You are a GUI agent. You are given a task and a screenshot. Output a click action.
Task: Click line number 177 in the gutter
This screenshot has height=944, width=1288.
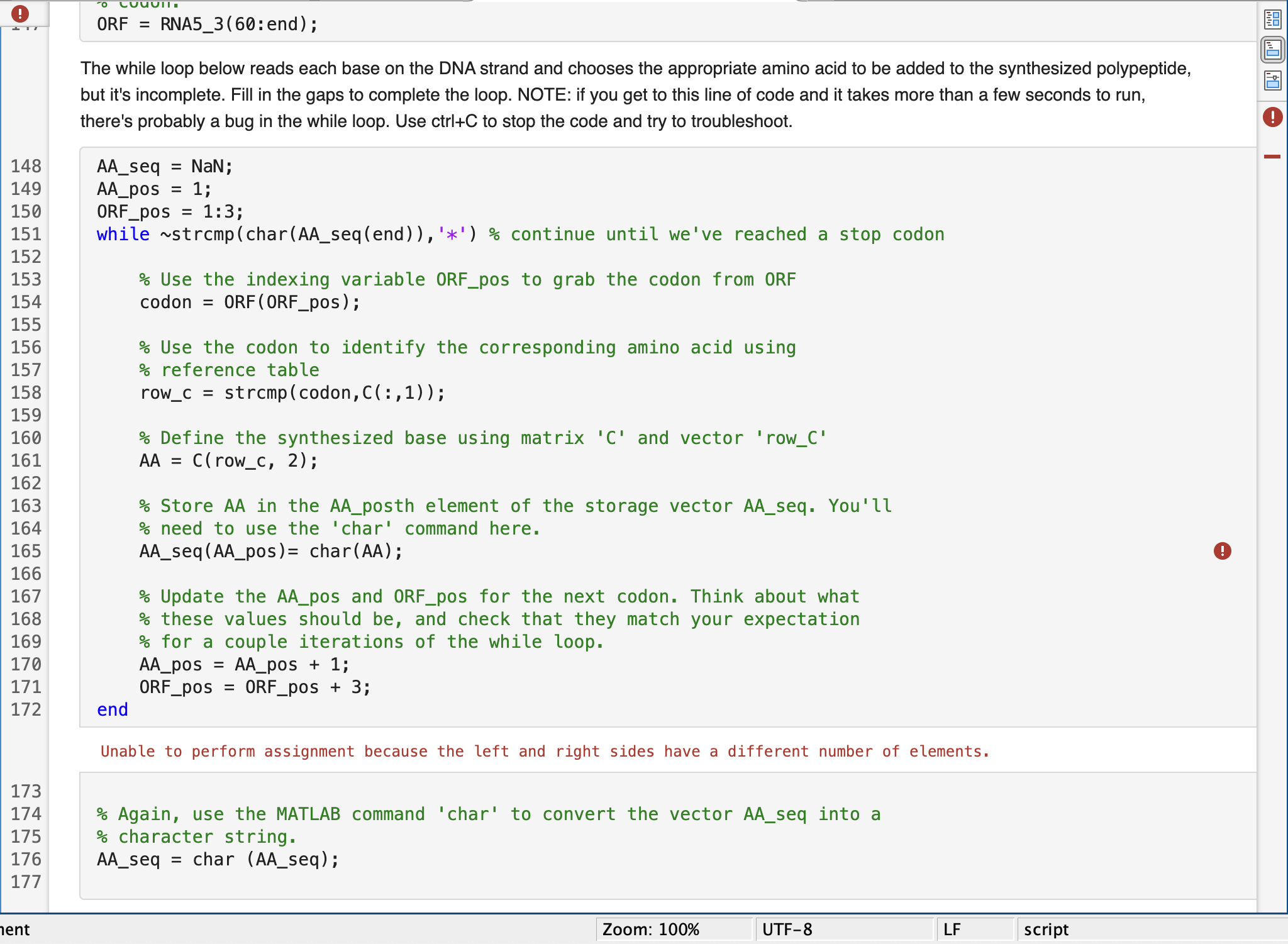point(26,882)
